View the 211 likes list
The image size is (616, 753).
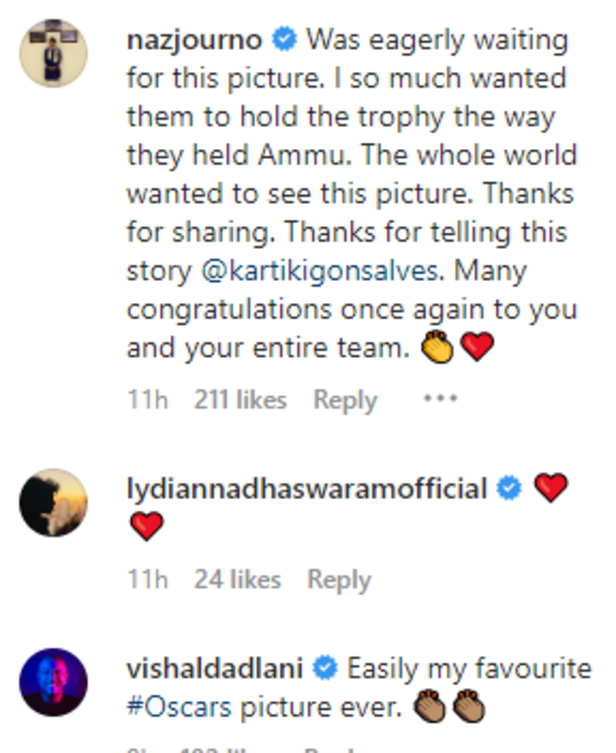(x=241, y=400)
